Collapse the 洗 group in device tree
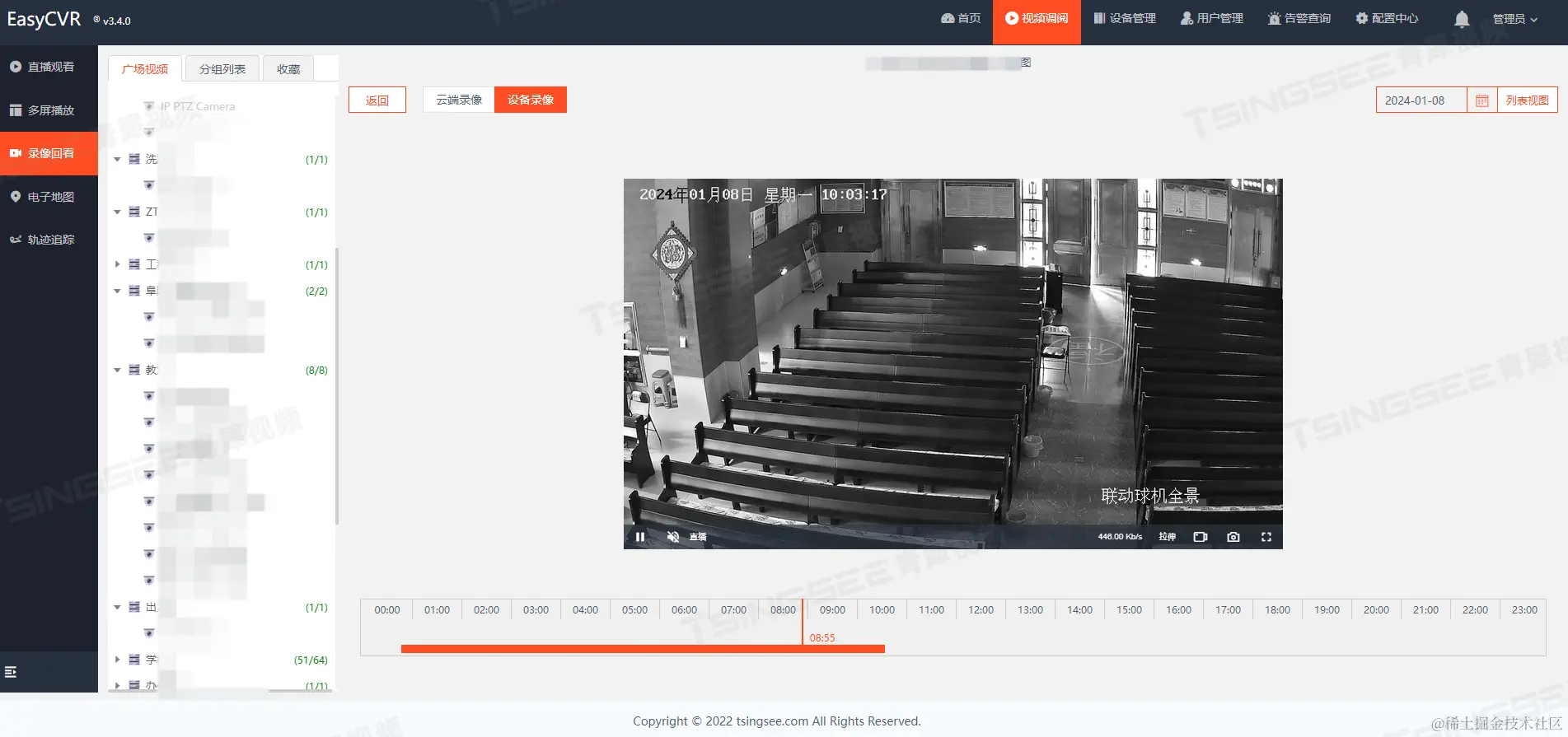Image resolution: width=1568 pixels, height=737 pixels. [117, 159]
